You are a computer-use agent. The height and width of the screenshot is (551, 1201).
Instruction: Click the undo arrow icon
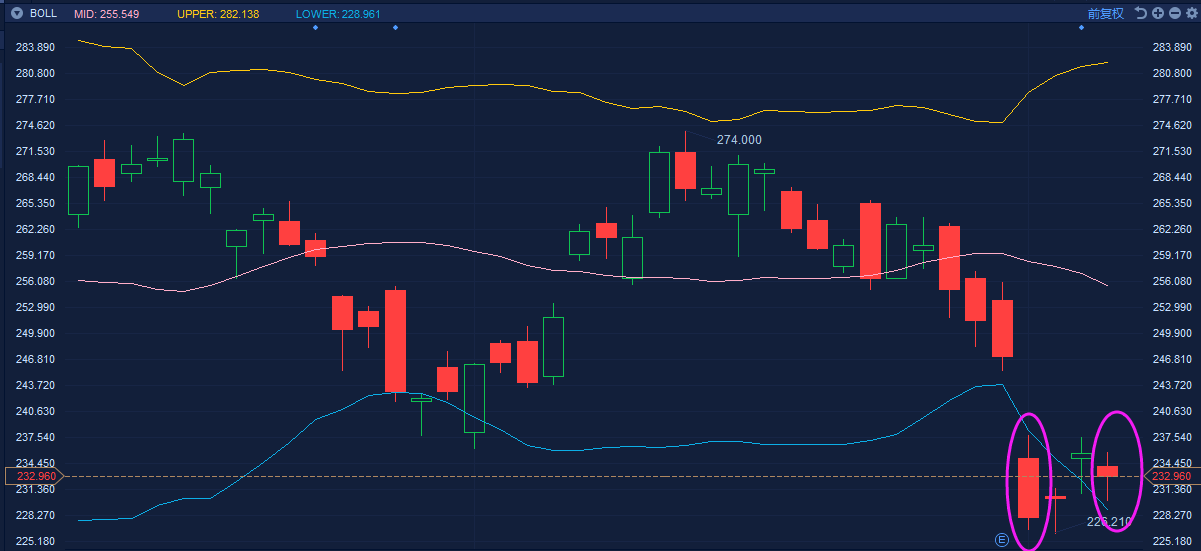1140,13
